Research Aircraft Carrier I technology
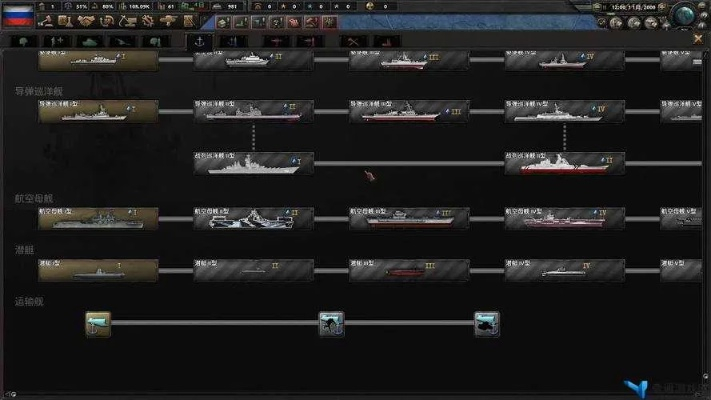The width and height of the screenshot is (711, 400). tap(98, 218)
